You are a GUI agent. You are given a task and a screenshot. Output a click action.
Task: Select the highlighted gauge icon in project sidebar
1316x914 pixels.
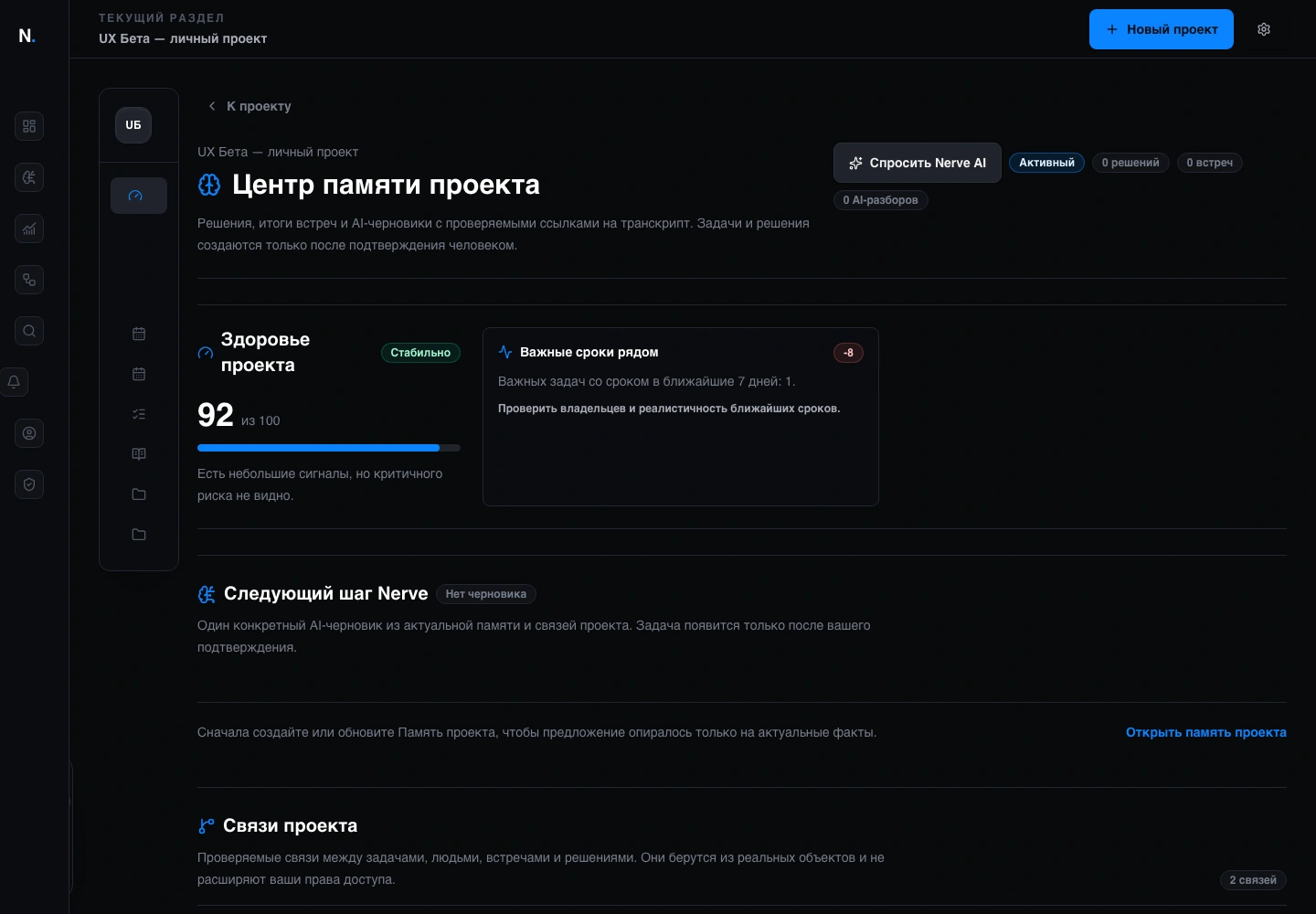(x=139, y=196)
